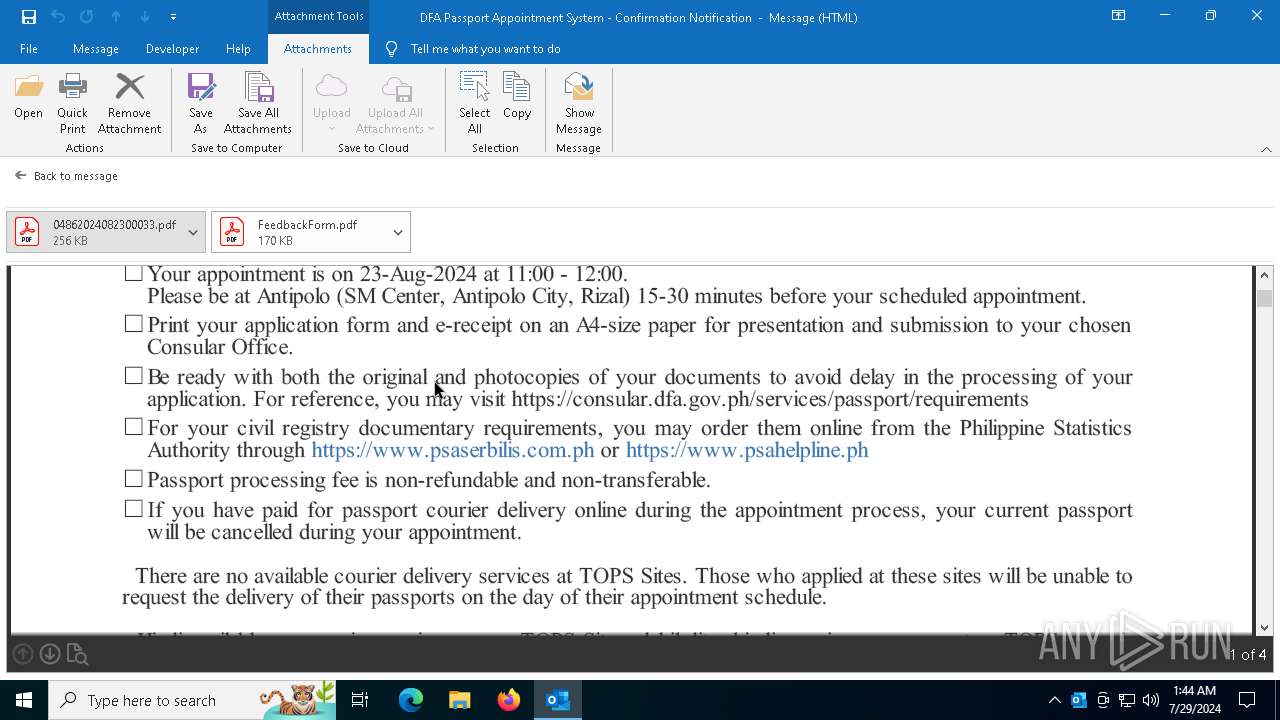
Task: Remove Attachment from the message
Action: tap(129, 104)
